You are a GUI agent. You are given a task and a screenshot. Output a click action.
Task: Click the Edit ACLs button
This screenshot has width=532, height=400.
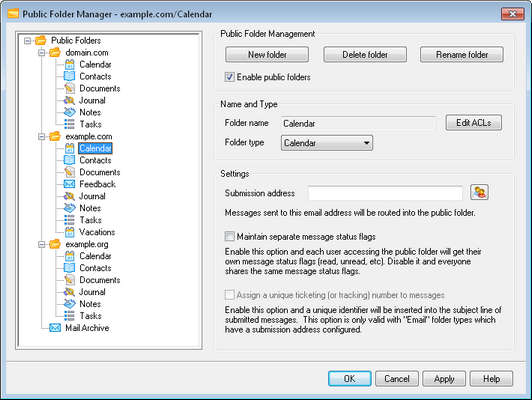(473, 123)
